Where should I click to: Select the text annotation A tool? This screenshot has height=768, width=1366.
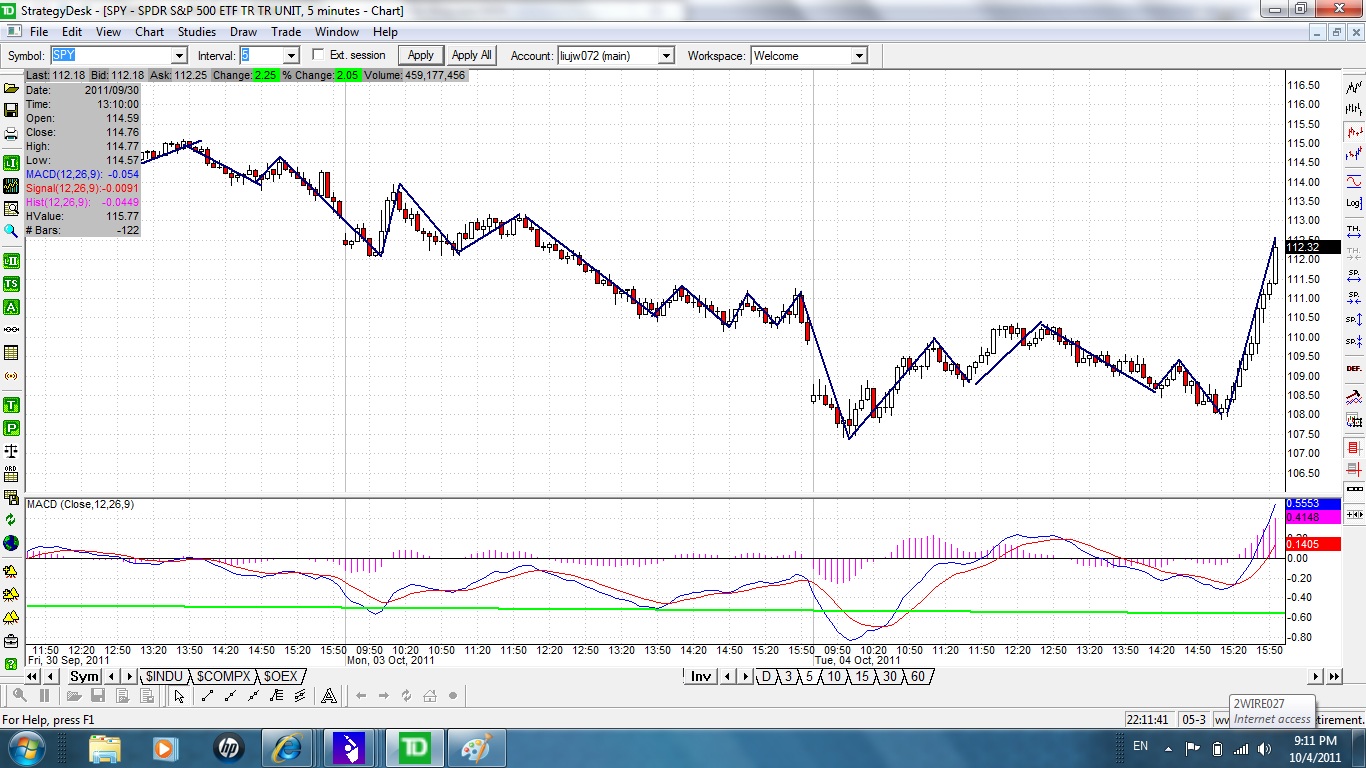(329, 696)
